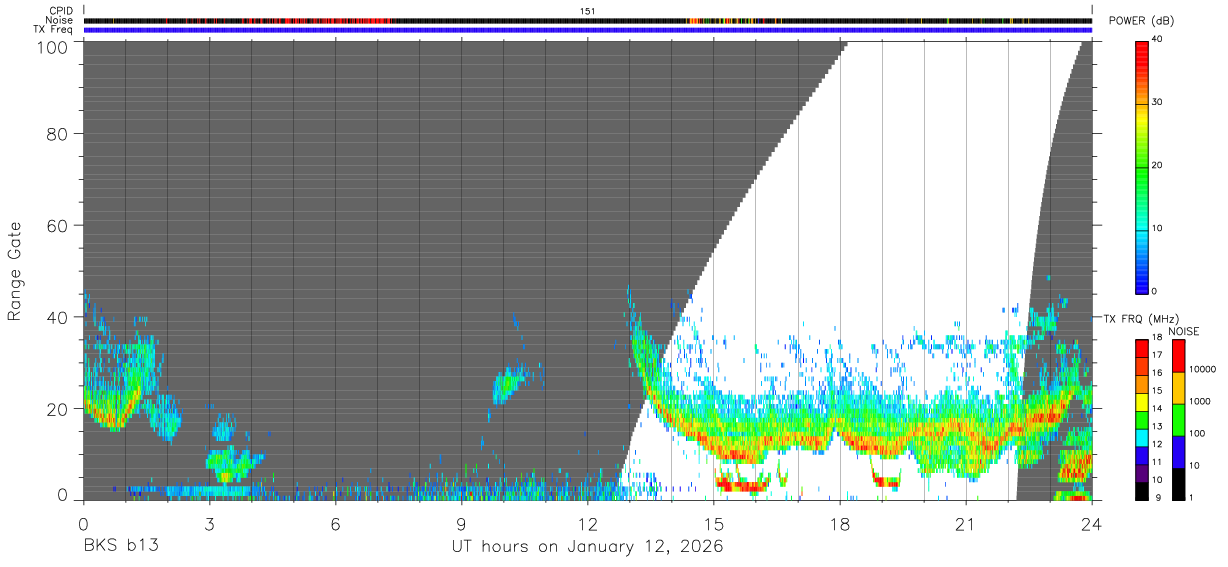Click the Noise row label at top left

(x=59, y=20)
